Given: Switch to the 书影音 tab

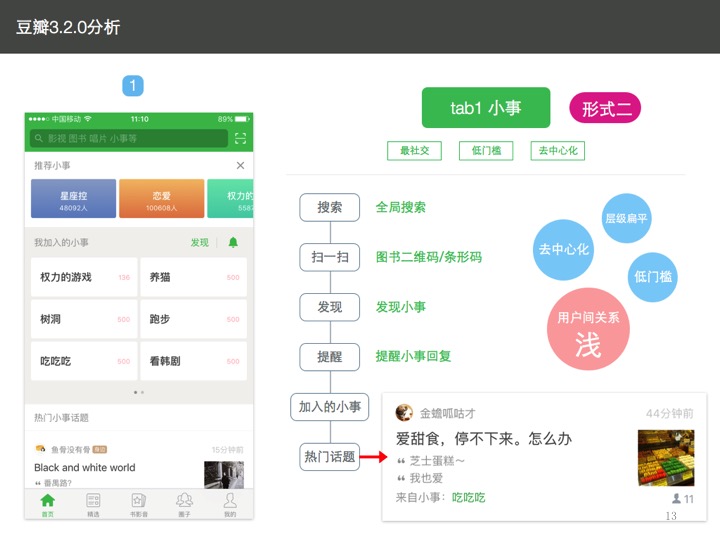Looking at the screenshot, I should (x=139, y=505).
